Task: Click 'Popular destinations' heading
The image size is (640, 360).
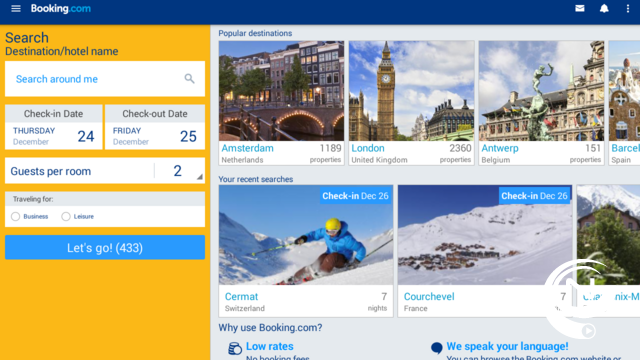Action: tap(255, 33)
